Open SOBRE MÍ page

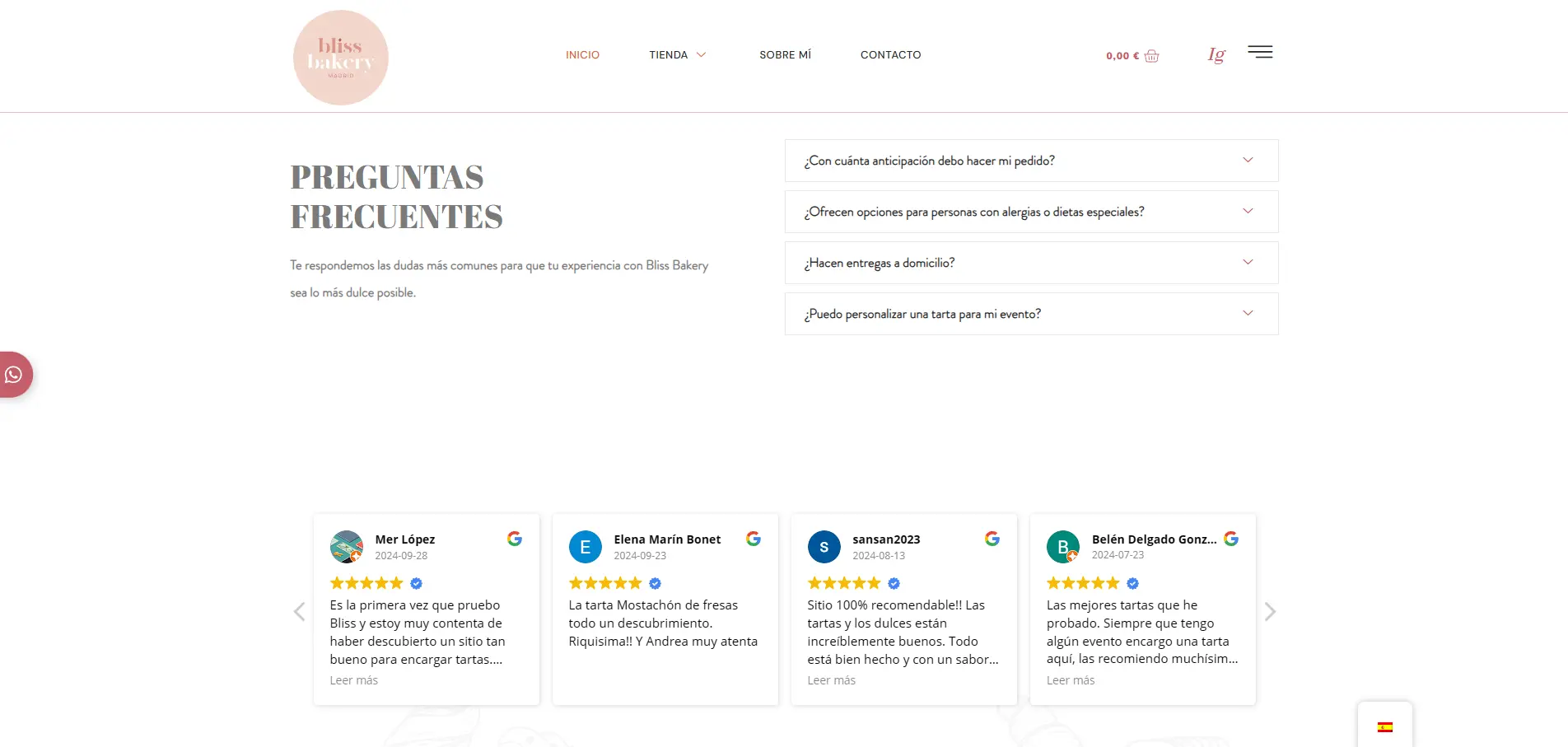coord(785,55)
